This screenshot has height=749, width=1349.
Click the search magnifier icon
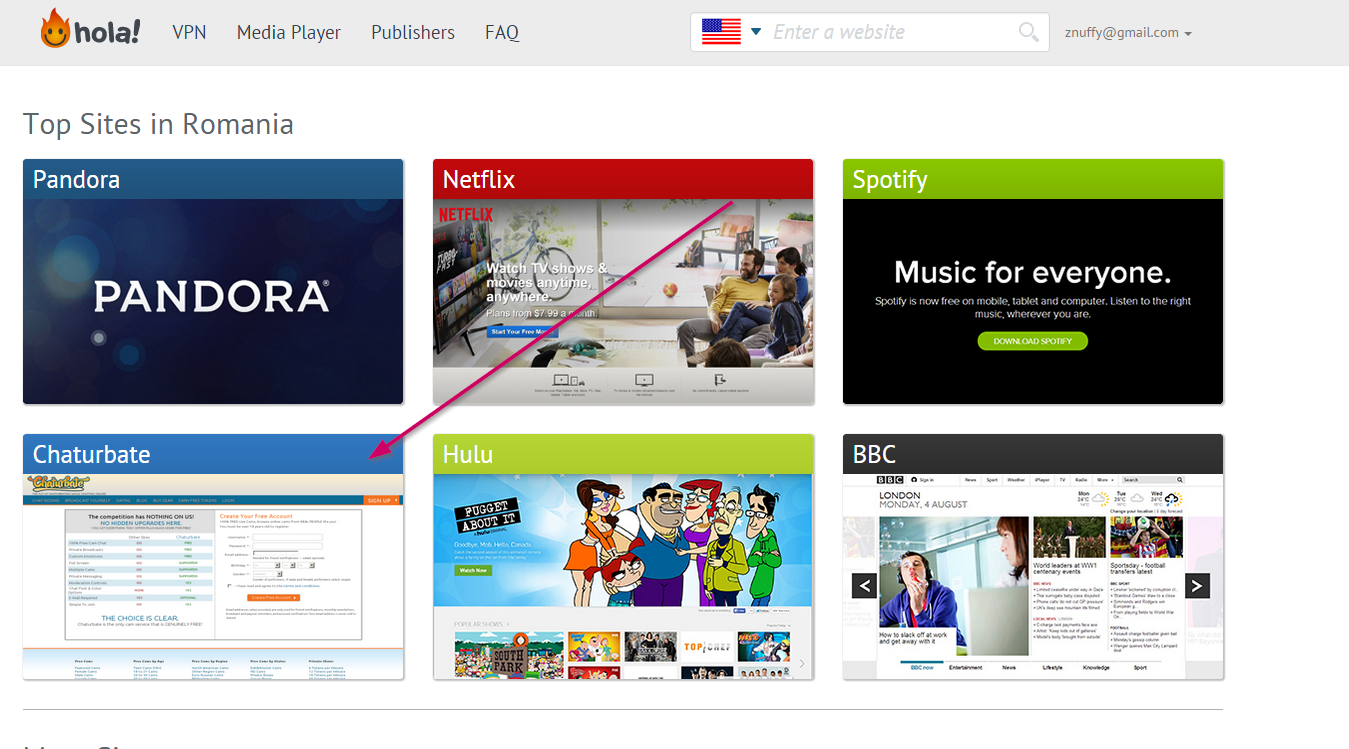[x=1029, y=32]
